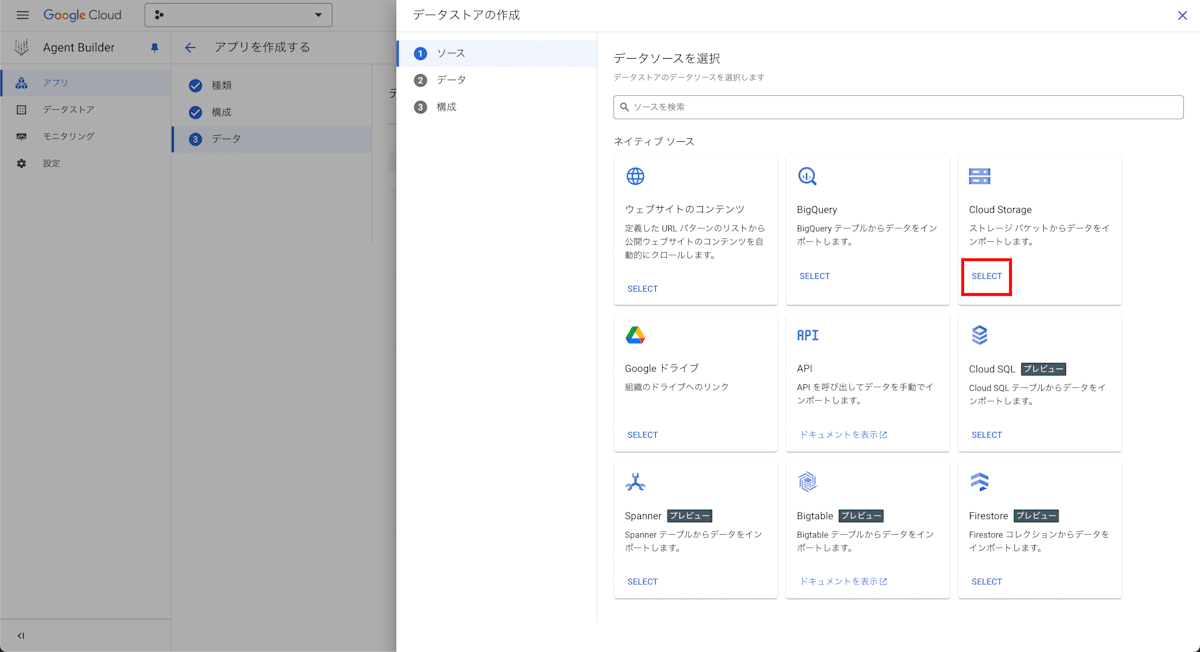Select step 1 ソース in the panel
This screenshot has width=1200, height=652.
point(496,53)
